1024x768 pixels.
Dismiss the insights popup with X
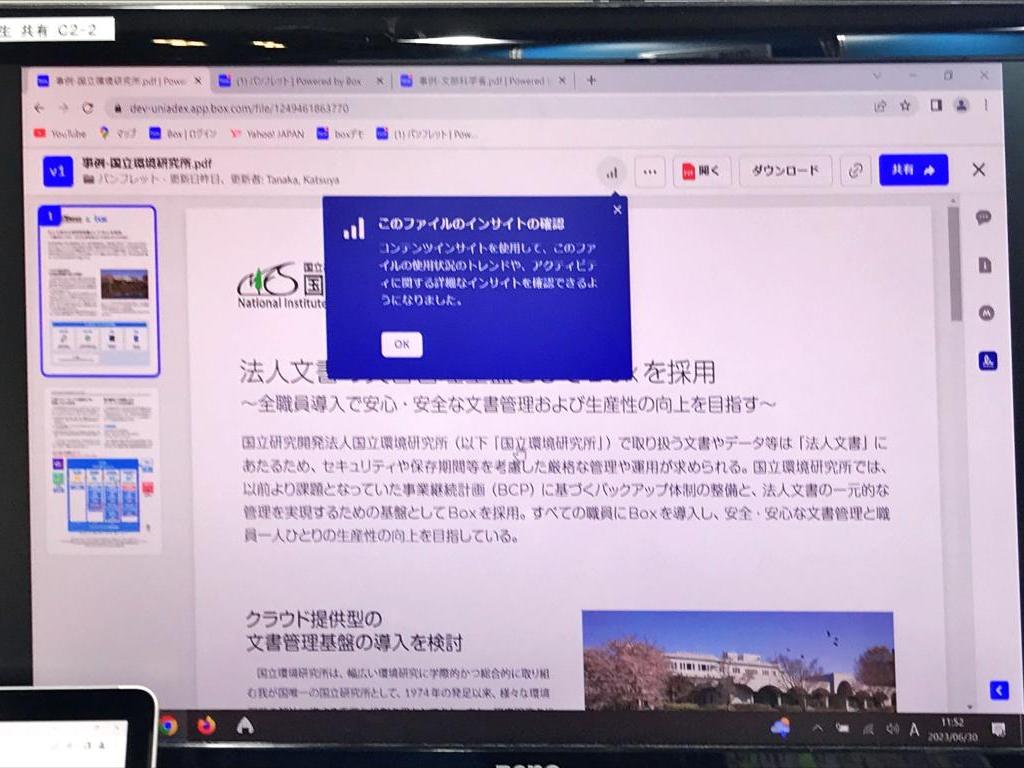(617, 210)
